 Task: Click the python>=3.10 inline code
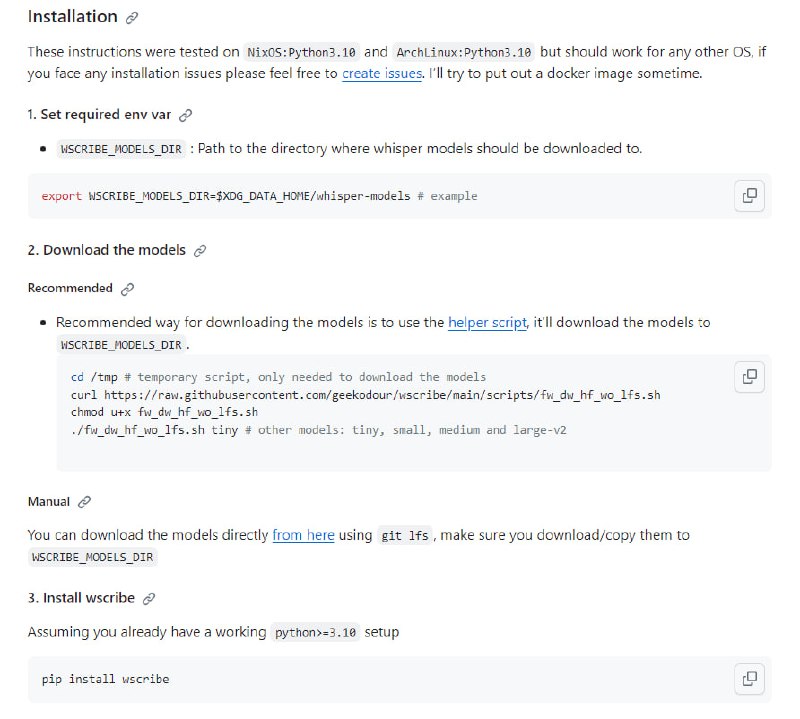click(314, 633)
